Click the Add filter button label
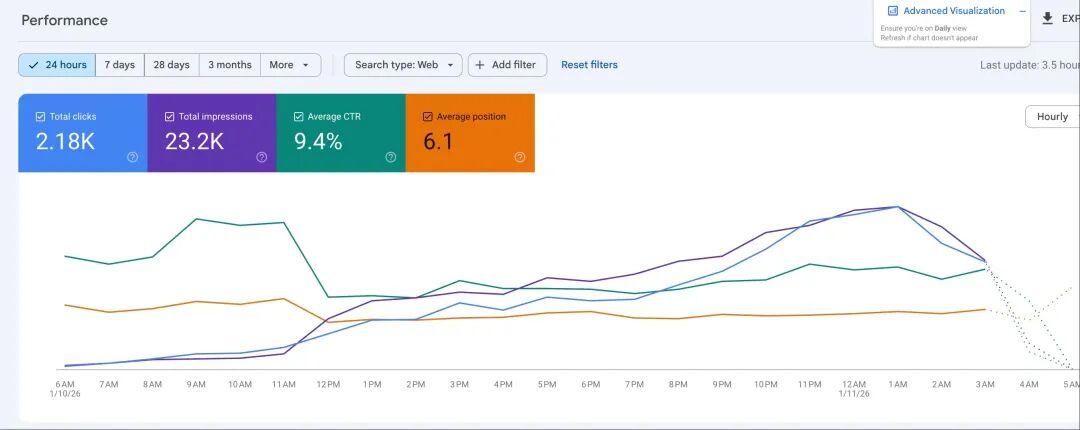This screenshot has width=1080, height=430. [x=513, y=65]
